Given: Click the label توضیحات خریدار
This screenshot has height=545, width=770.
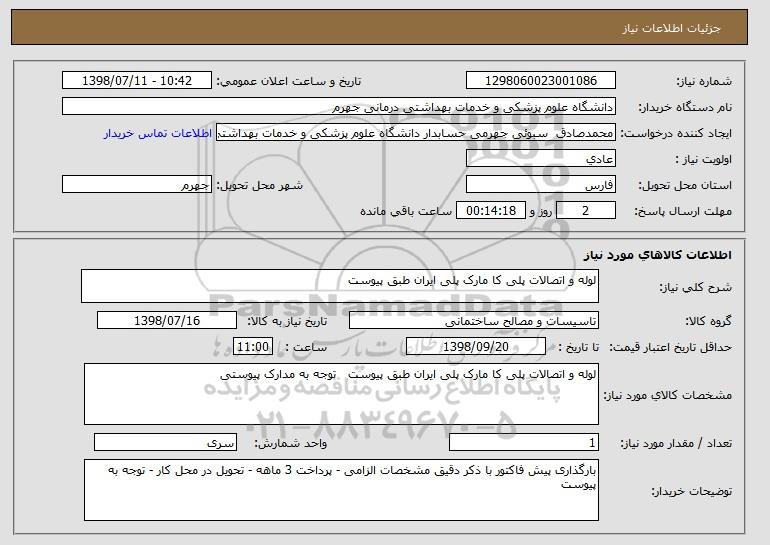Looking at the screenshot, I should pyautogui.click(x=692, y=491).
